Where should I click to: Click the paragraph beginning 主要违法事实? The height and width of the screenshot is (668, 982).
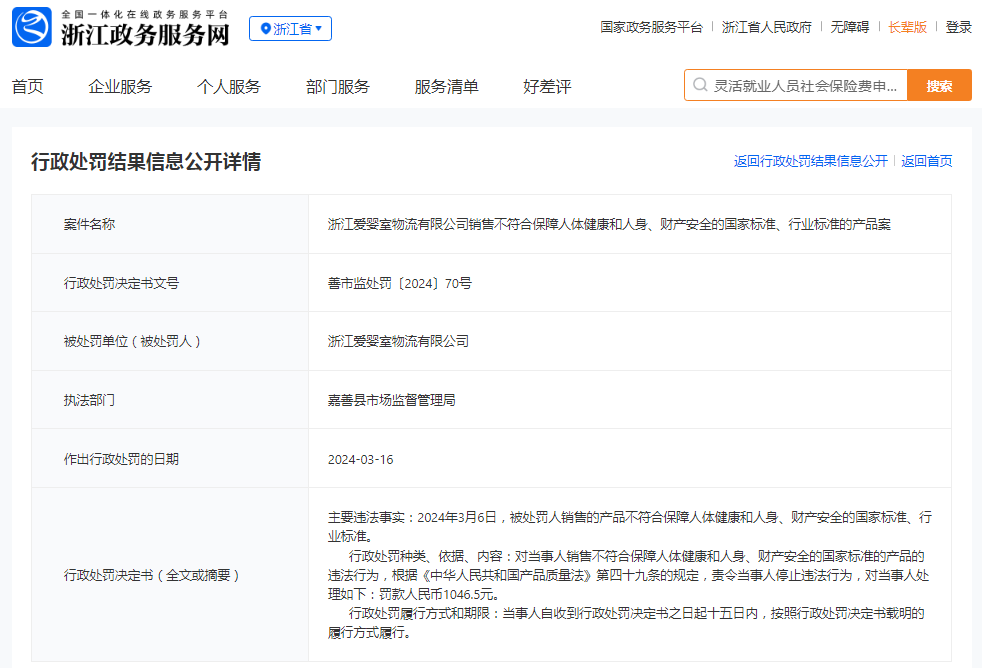coord(629,527)
